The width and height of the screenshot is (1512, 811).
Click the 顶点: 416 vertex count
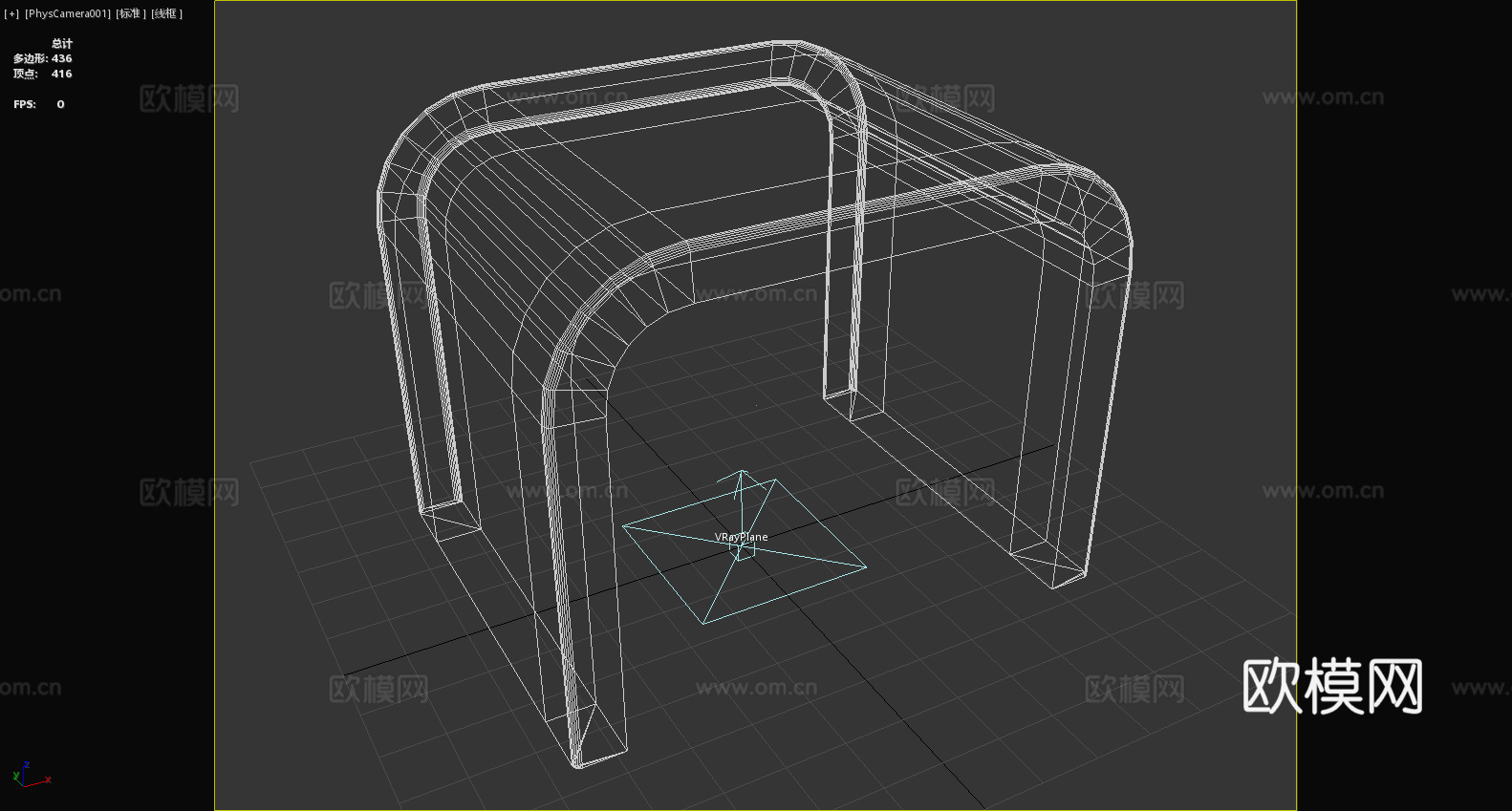point(42,74)
